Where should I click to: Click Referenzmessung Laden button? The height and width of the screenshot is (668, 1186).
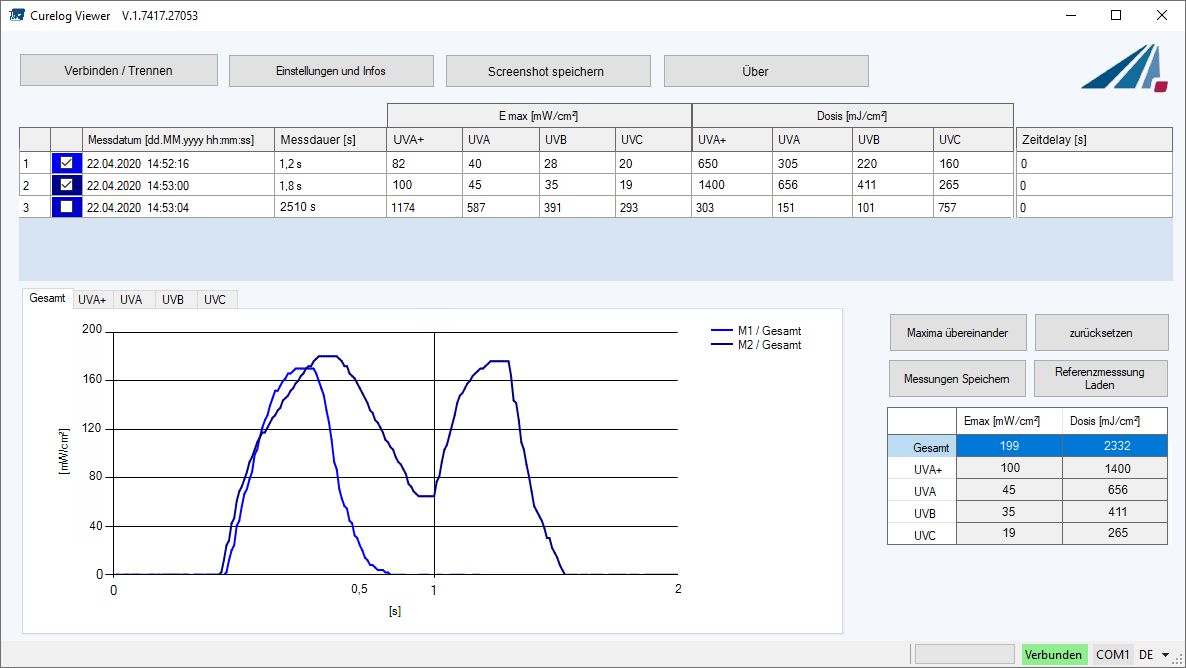(x=1101, y=379)
